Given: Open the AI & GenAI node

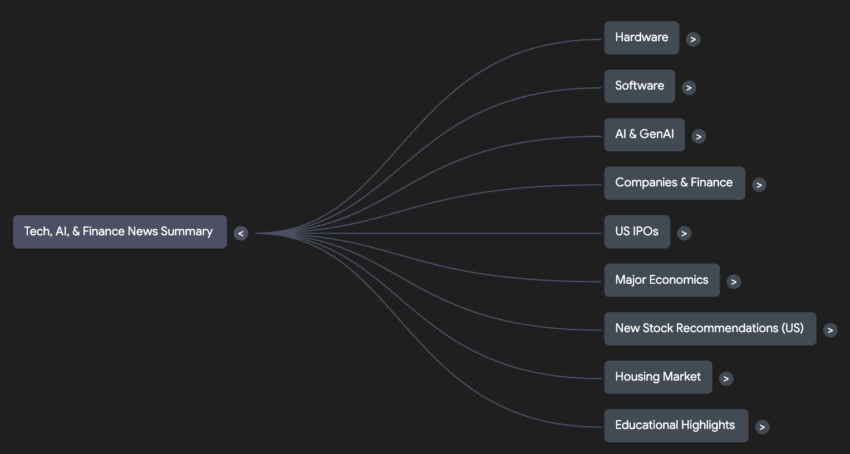Looking at the screenshot, I should (x=644, y=134).
